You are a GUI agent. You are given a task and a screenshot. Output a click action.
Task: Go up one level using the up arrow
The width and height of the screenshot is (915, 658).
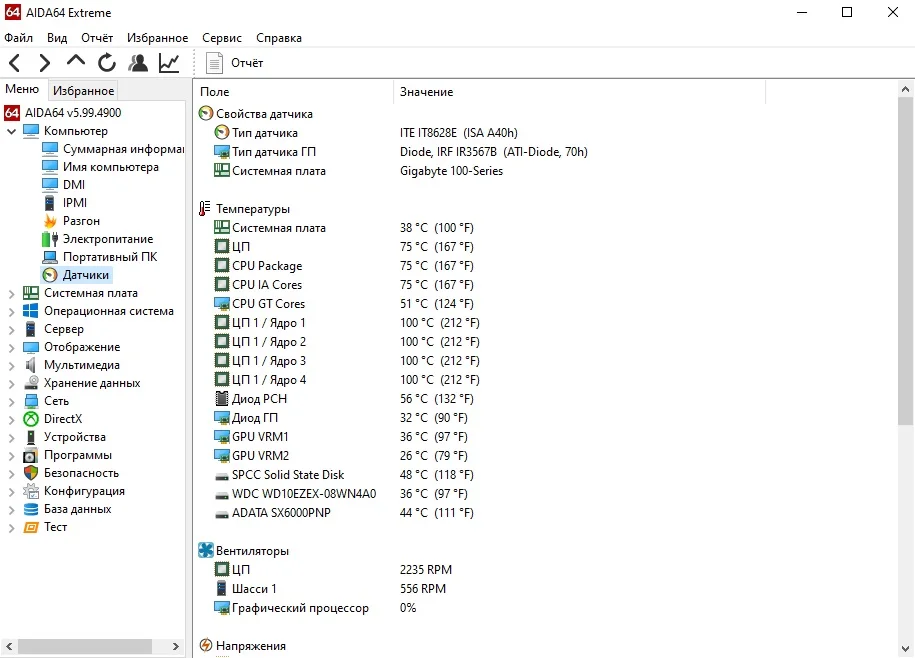coord(76,61)
